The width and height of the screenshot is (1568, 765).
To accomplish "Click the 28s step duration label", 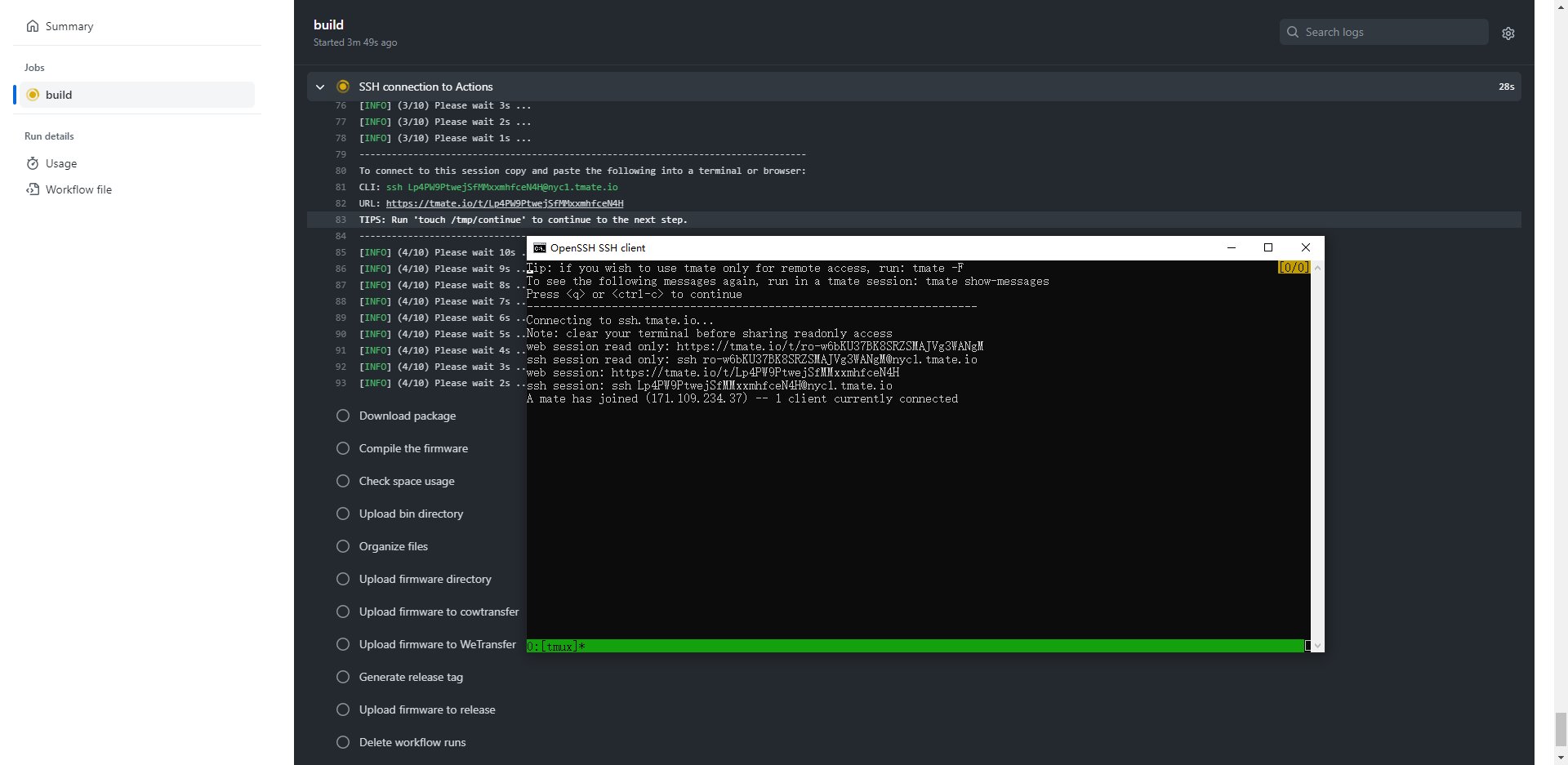I will 1507,87.
